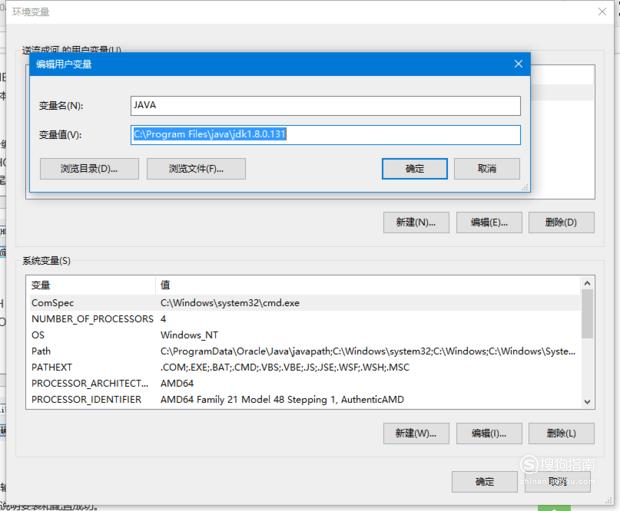The image size is (620, 511).
Task: Click the 变量值 field with jdk path
Action: 325,135
